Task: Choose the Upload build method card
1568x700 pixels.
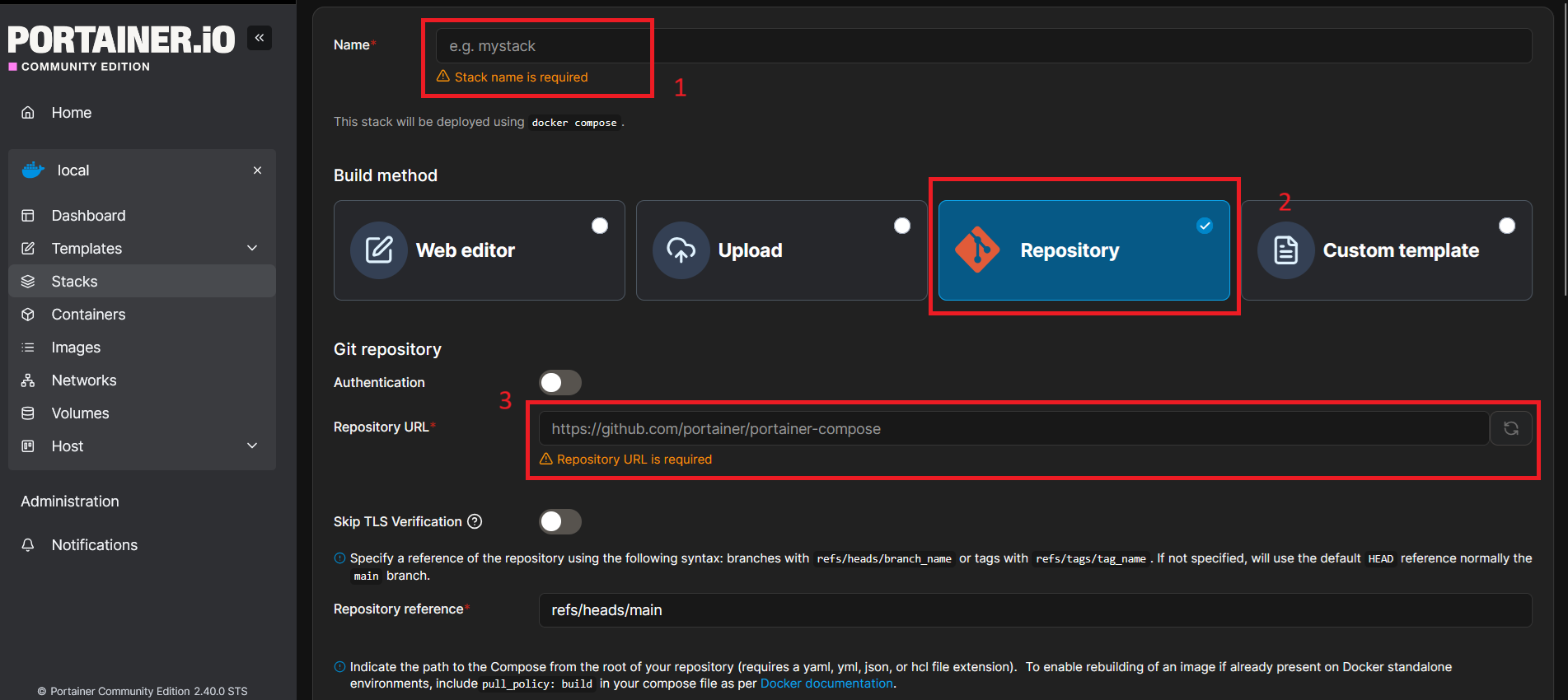Action: pos(782,250)
